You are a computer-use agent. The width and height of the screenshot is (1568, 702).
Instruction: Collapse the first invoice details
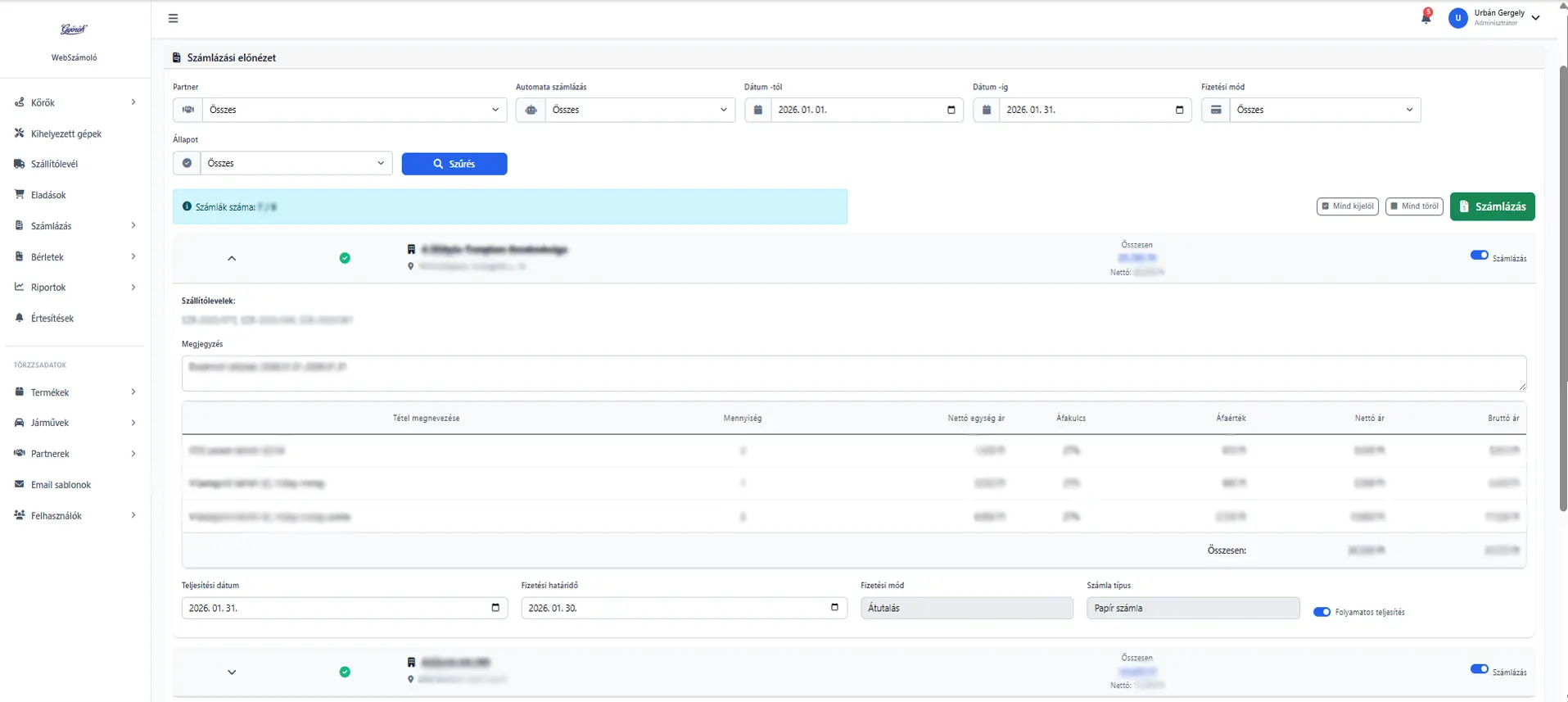pyautogui.click(x=232, y=259)
